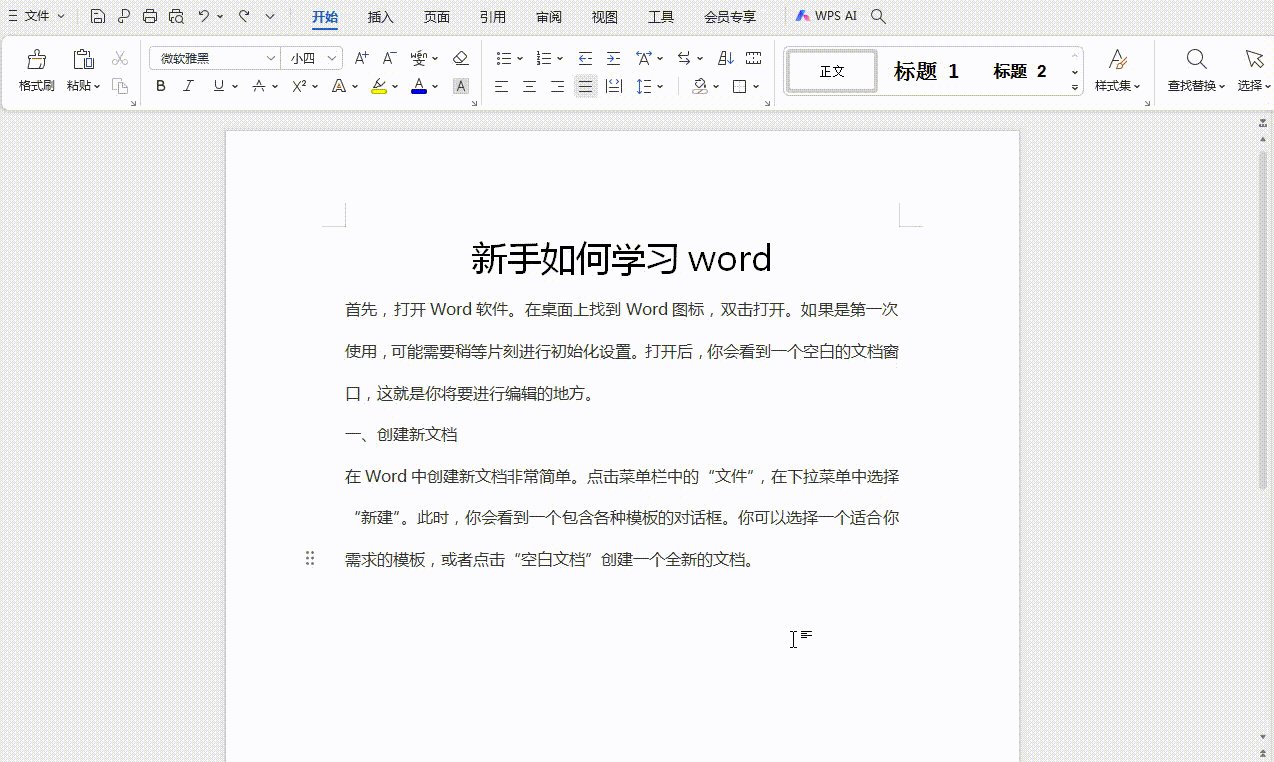Click the Undo arrow icon
Screen dimensions: 1274x762
click(203, 16)
